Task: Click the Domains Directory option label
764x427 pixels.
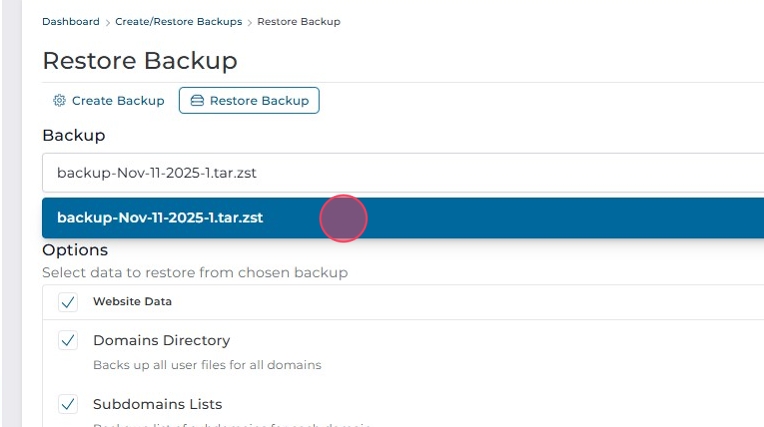Action: [x=161, y=340]
